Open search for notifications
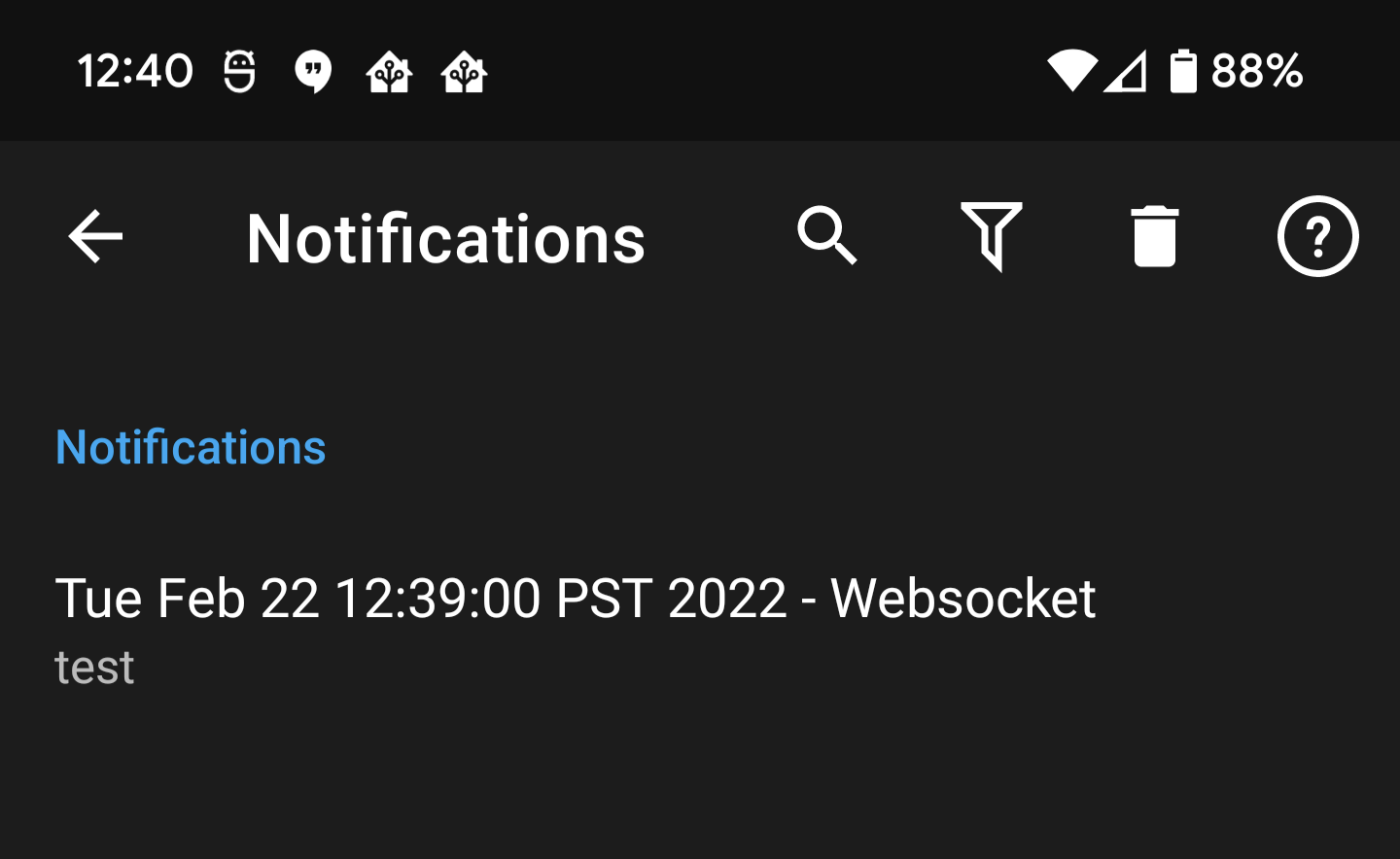This screenshot has width=1400, height=859. (827, 236)
